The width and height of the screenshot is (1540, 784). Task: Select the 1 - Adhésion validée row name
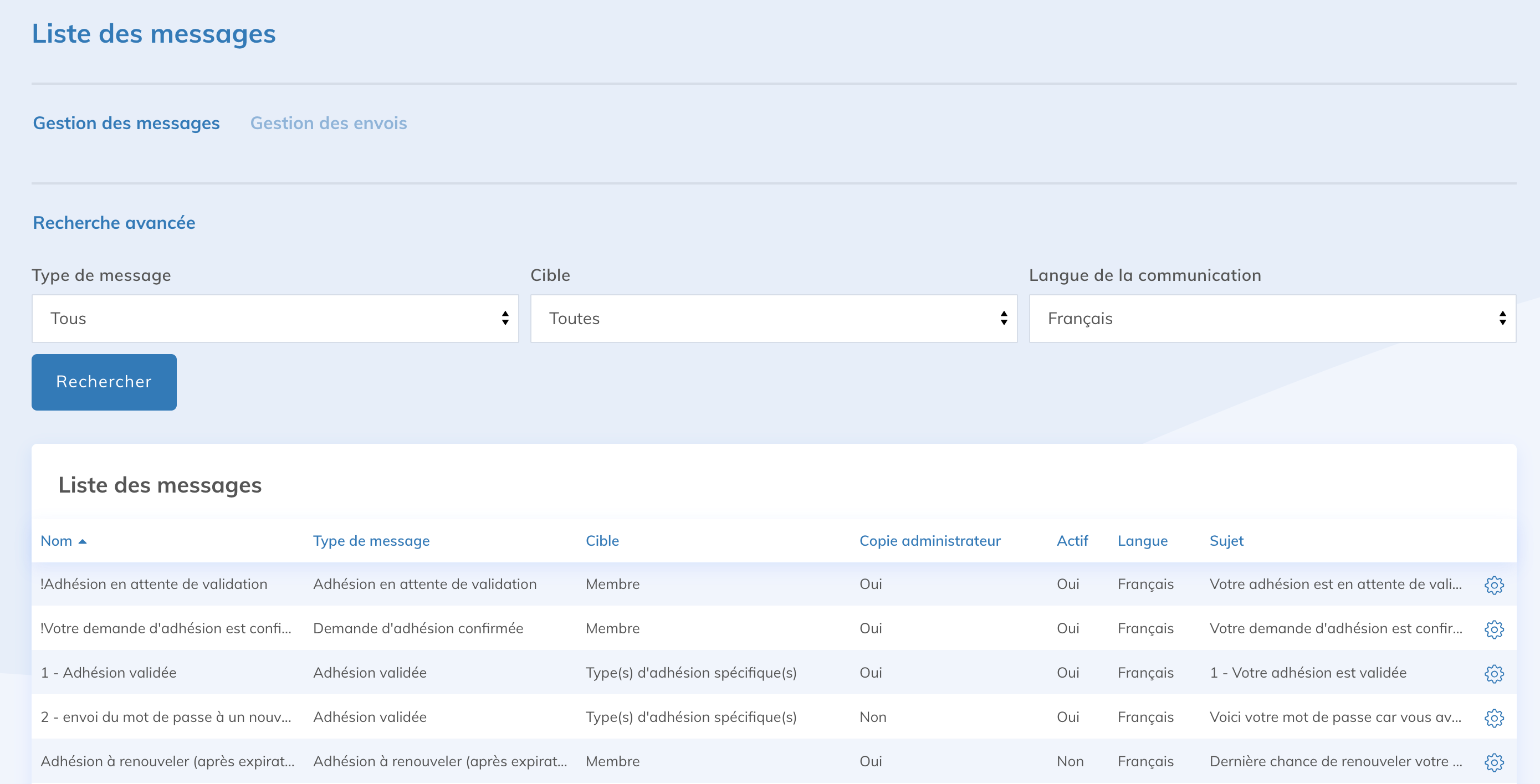tap(108, 673)
